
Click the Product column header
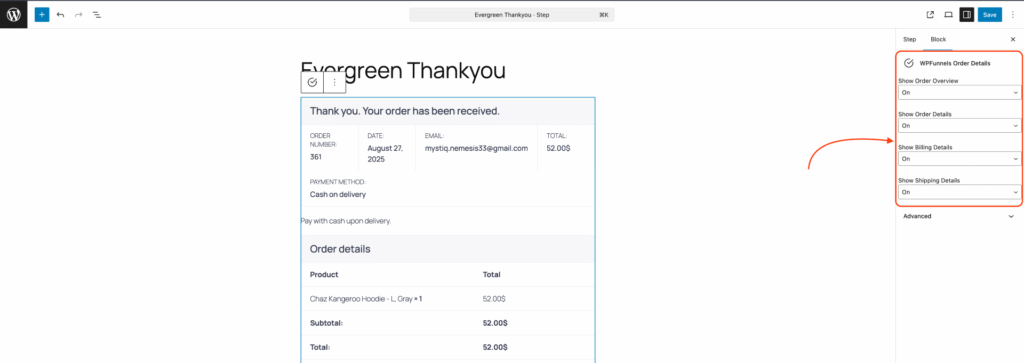(x=324, y=275)
